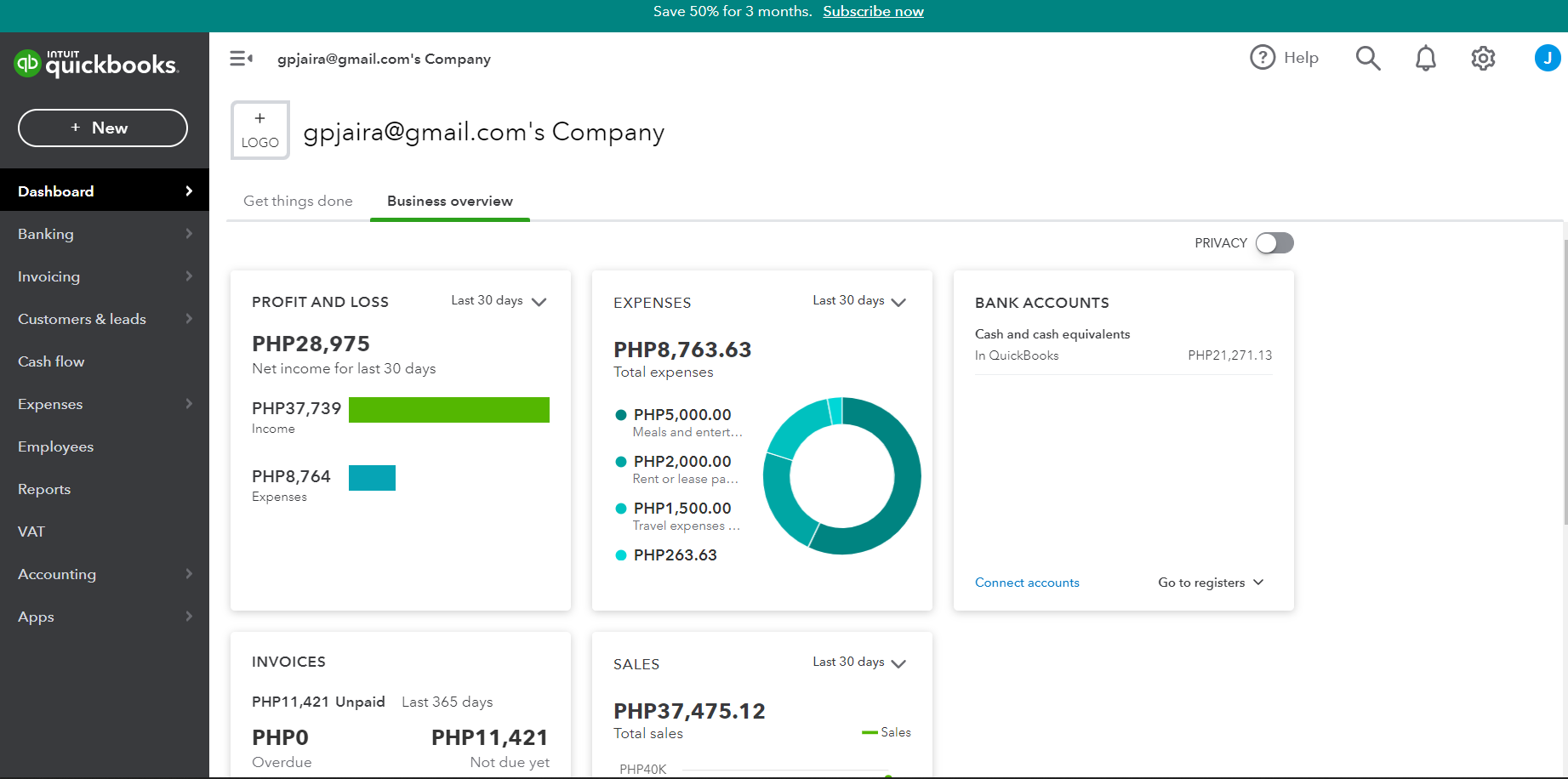This screenshot has width=1568, height=779.
Task: Open the Help question mark icon
Action: (1263, 58)
